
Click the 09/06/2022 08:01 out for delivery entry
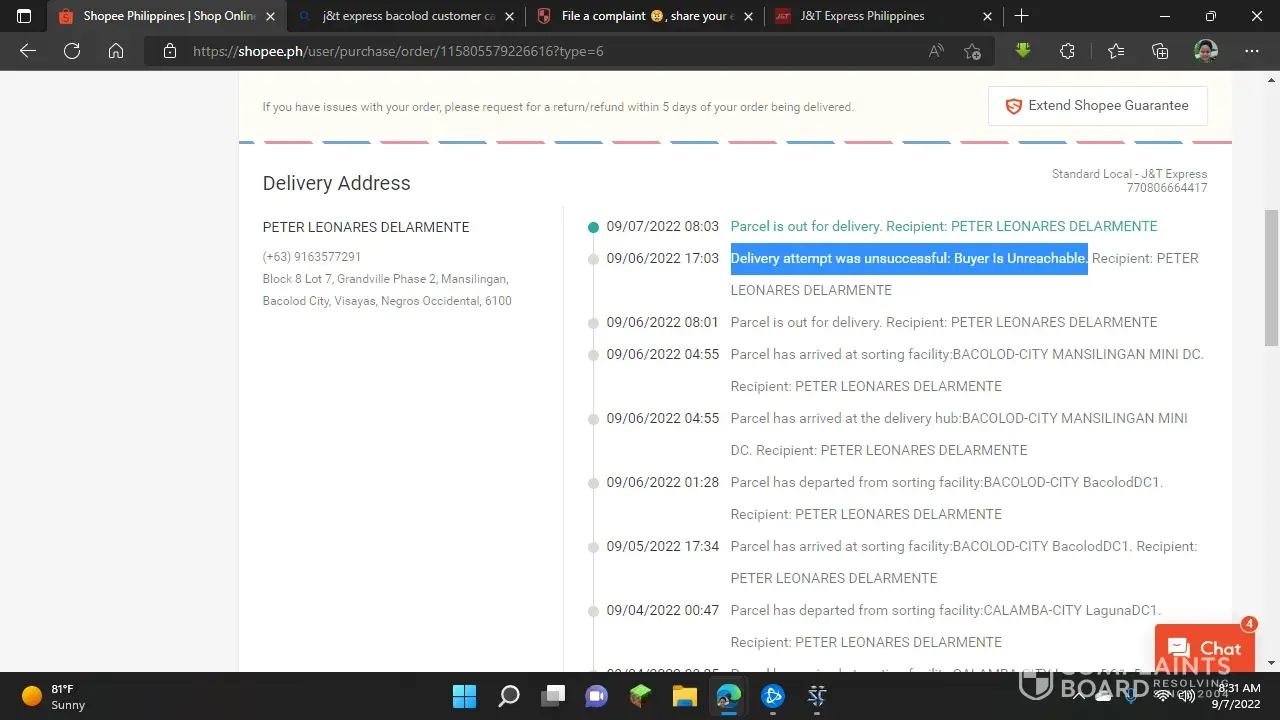point(944,322)
